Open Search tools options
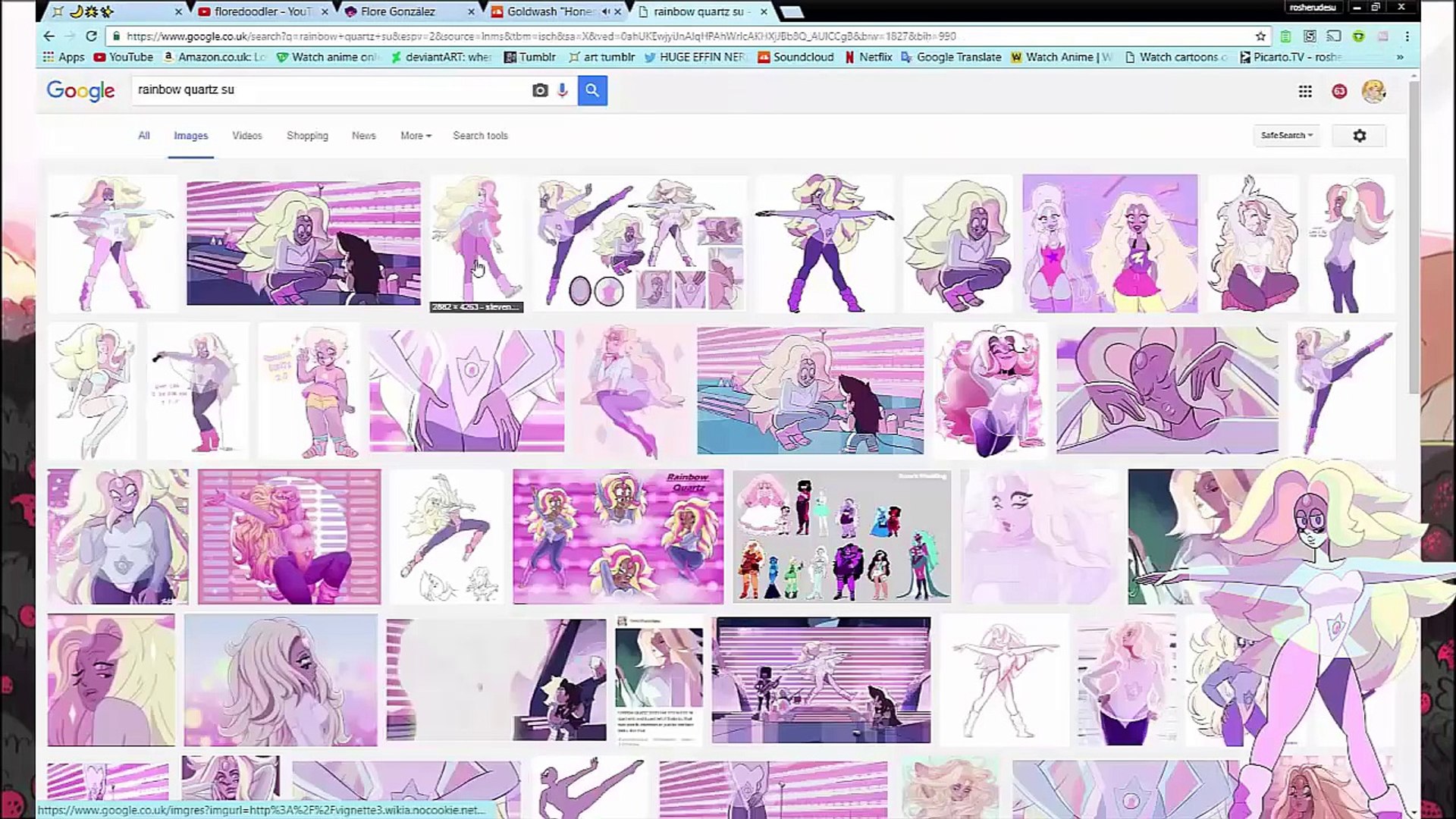This screenshot has height=819, width=1456. pyautogui.click(x=480, y=136)
